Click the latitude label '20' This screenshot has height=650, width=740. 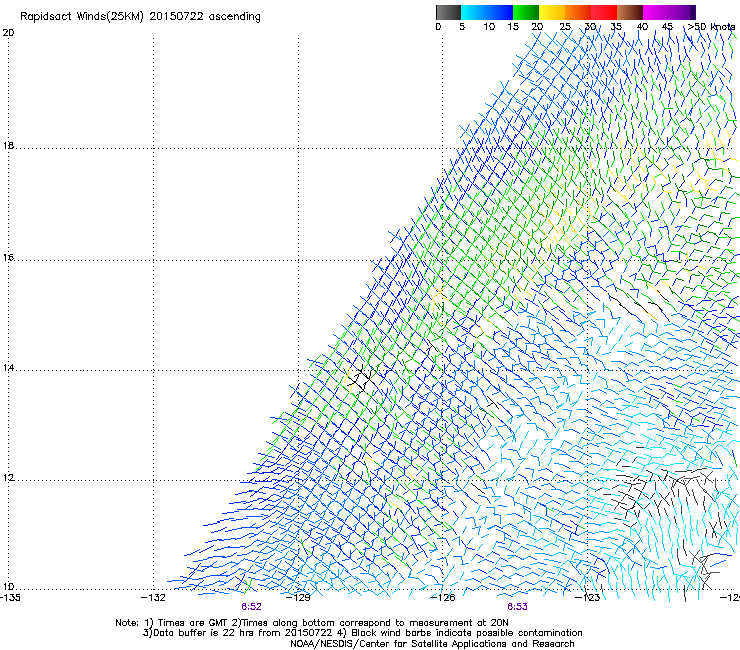(x=8, y=33)
